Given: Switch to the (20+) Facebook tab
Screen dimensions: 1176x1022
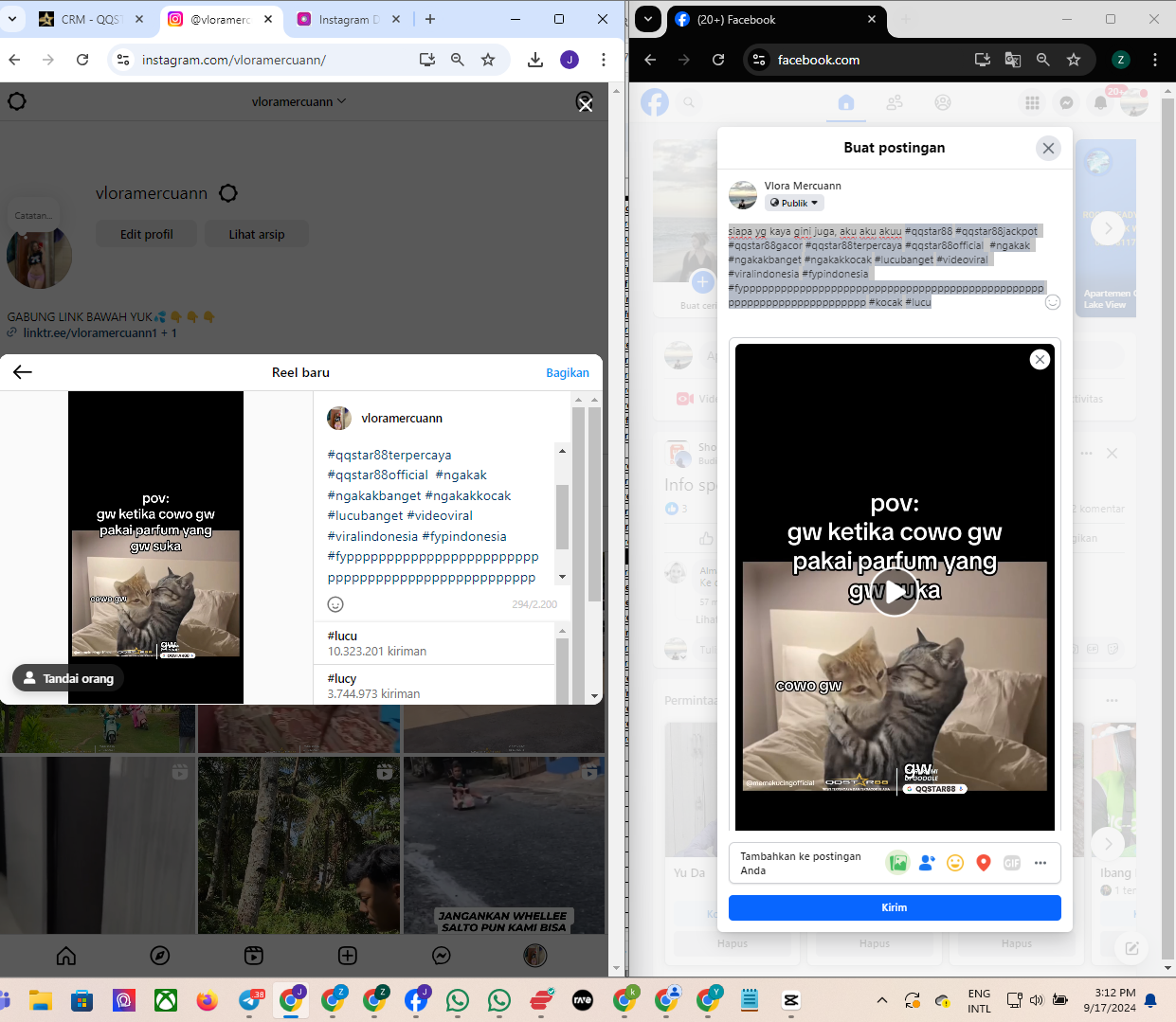Looking at the screenshot, I should [776, 19].
